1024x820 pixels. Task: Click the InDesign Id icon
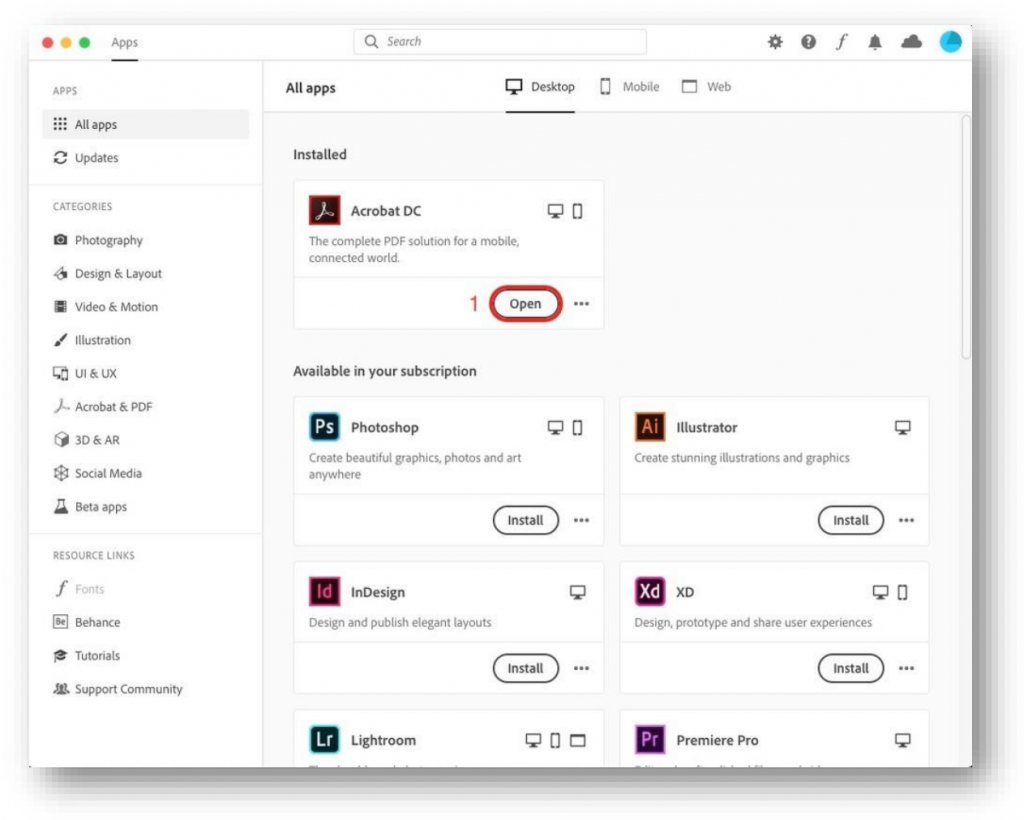(x=325, y=592)
